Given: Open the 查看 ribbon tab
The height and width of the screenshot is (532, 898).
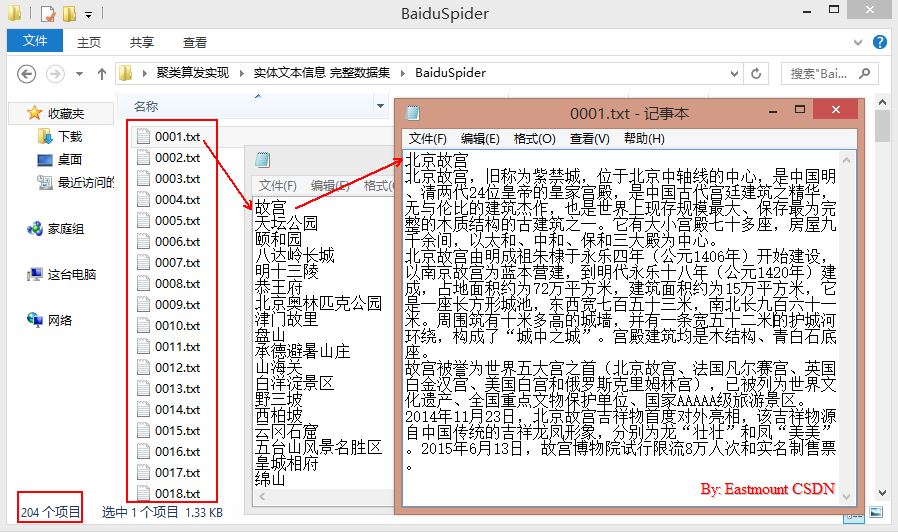Looking at the screenshot, I should point(195,42).
